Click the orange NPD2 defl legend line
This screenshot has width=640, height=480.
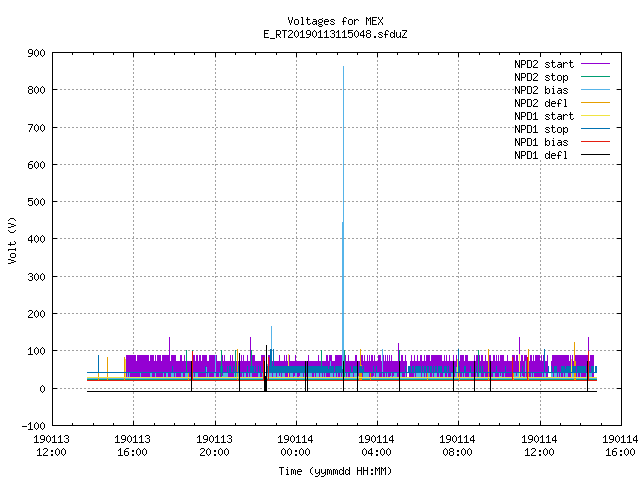tap(595, 103)
